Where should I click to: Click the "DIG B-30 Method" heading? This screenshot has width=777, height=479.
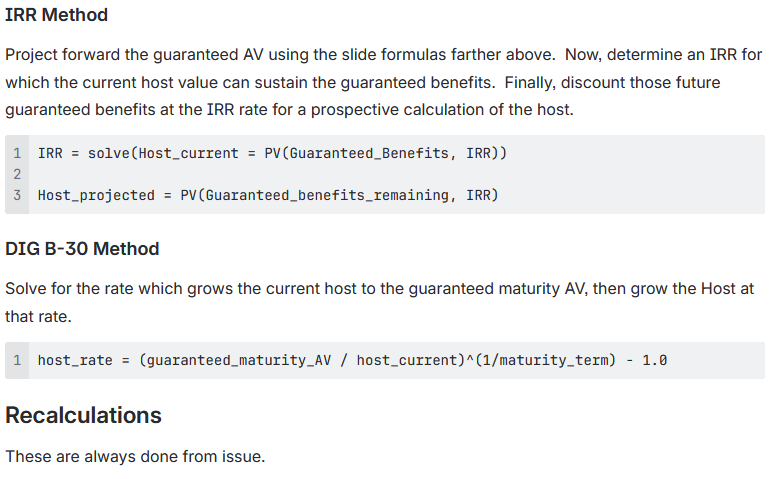tap(82, 248)
